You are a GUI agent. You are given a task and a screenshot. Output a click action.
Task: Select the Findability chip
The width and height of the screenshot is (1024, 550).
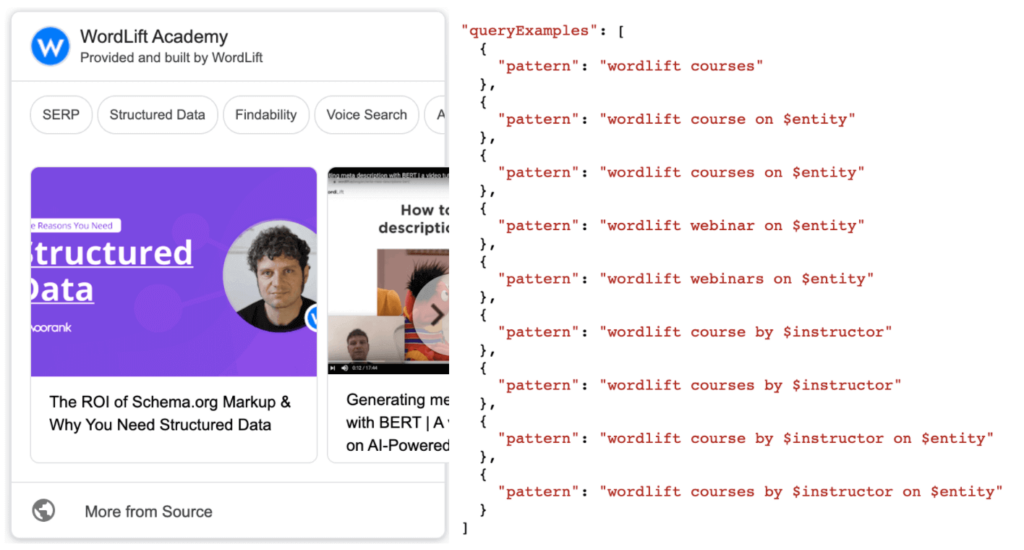click(x=266, y=115)
